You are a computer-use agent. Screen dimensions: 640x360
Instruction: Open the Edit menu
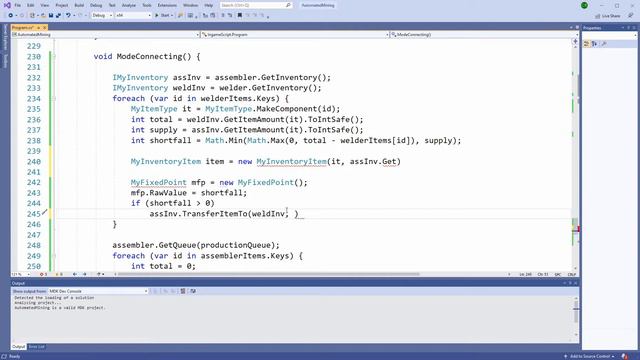(31, 5)
